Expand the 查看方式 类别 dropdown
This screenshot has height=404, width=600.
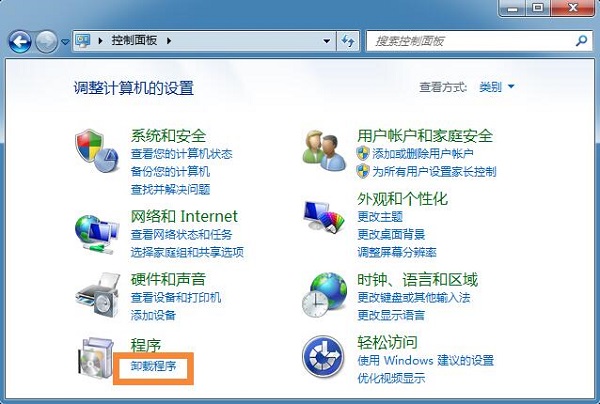point(497,87)
